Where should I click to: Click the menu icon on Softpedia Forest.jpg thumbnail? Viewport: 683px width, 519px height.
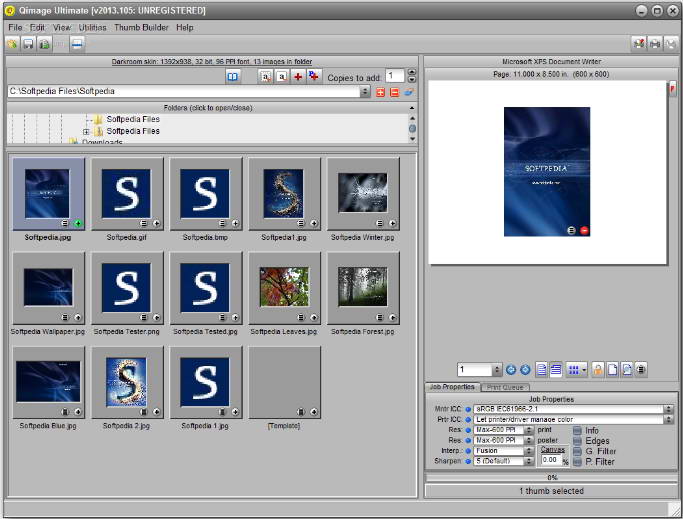coord(379,317)
